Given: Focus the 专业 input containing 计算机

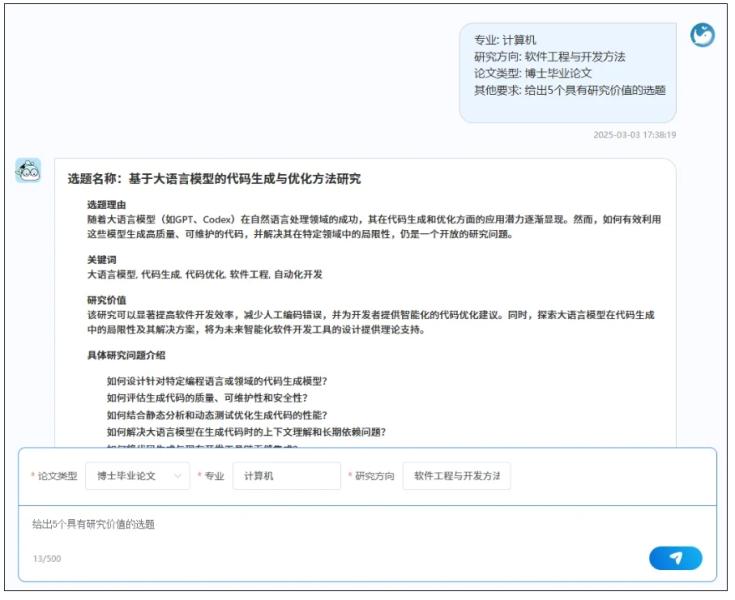Looking at the screenshot, I should [x=286, y=476].
